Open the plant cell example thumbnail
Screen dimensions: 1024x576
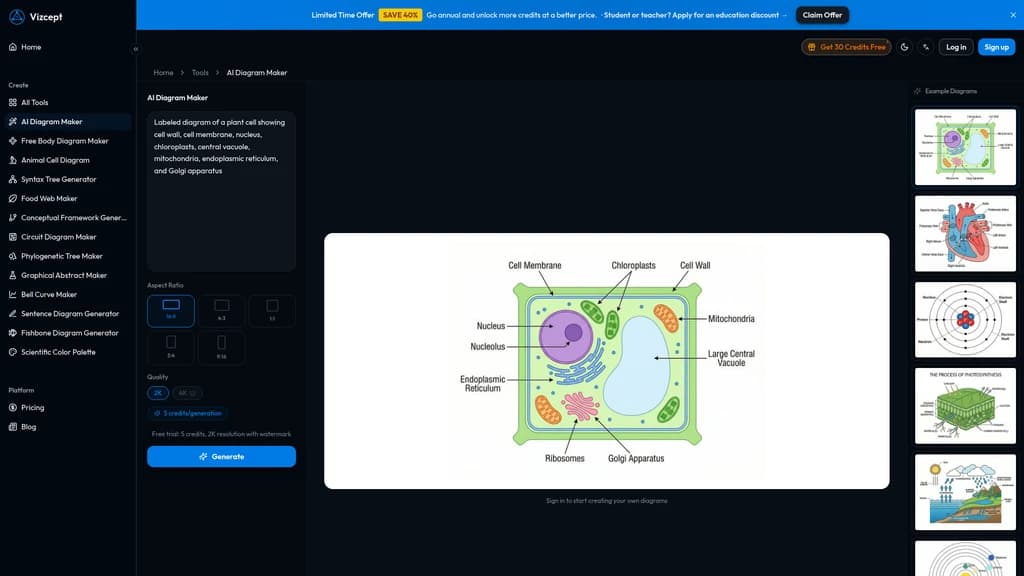pyautogui.click(x=965, y=147)
